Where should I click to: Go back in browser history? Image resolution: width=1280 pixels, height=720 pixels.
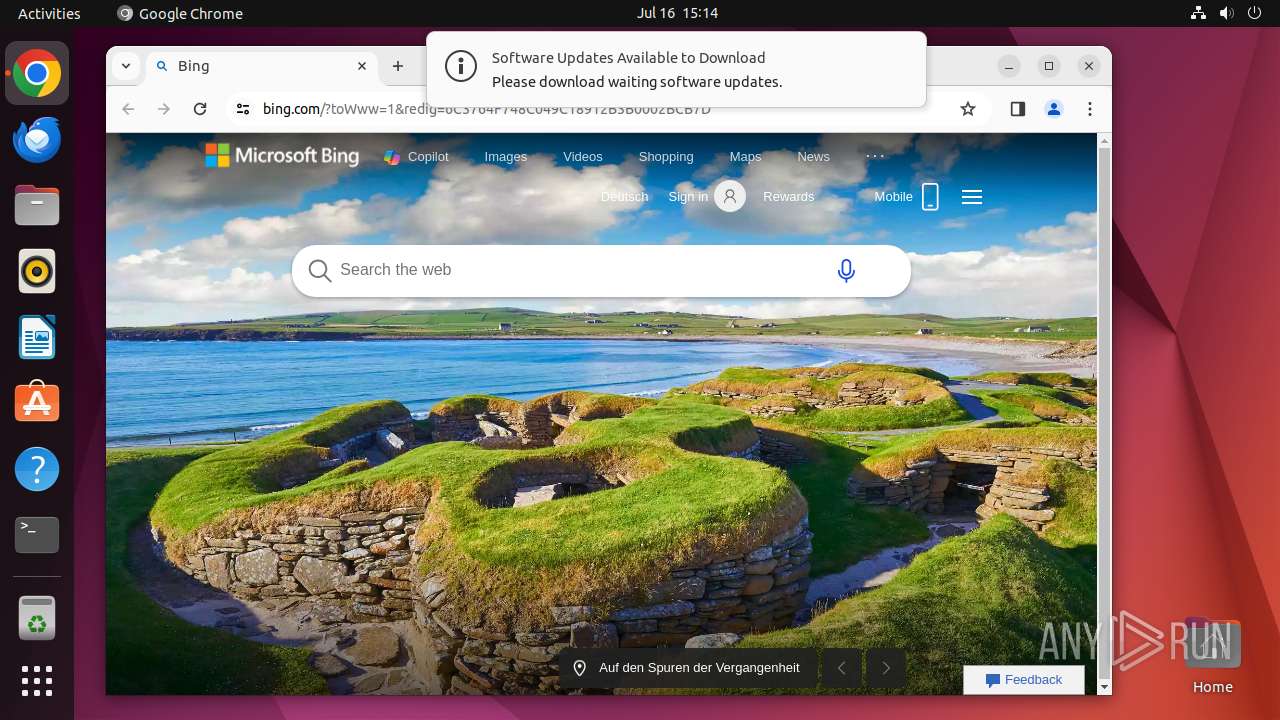[x=128, y=109]
